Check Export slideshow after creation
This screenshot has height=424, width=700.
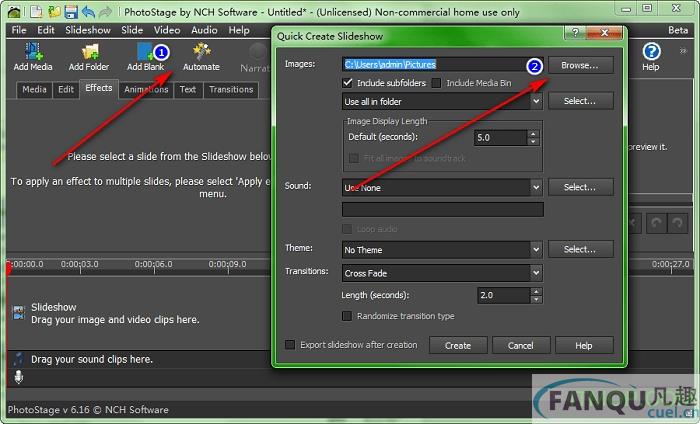point(290,345)
